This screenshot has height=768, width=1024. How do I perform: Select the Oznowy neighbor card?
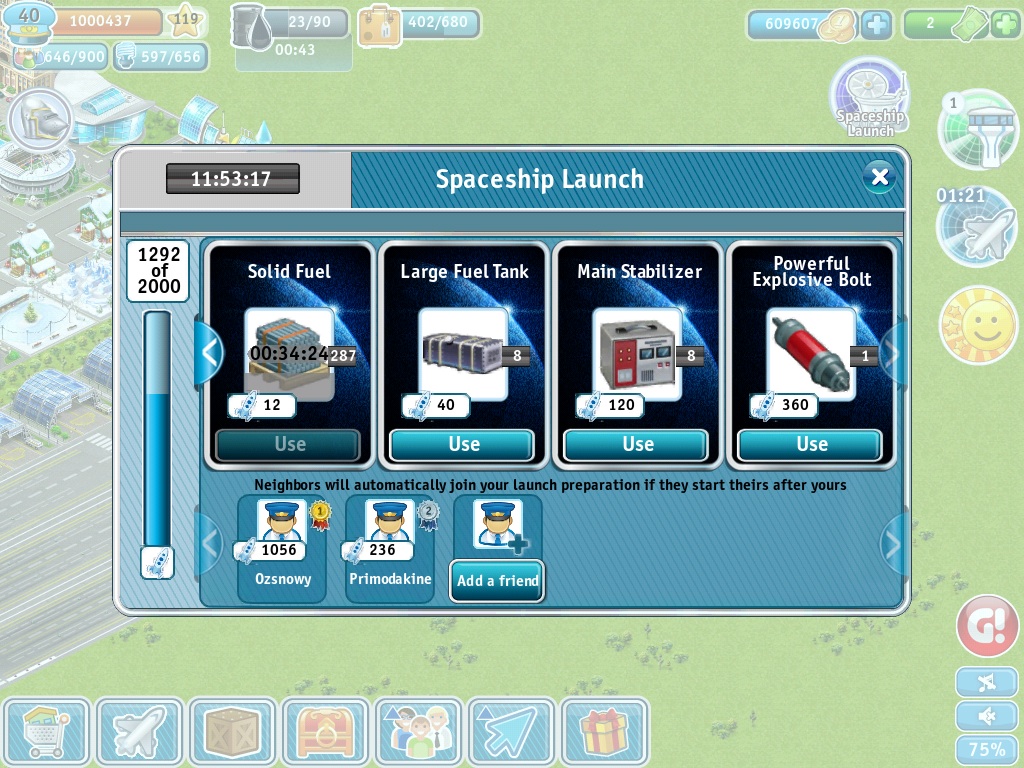[282, 549]
